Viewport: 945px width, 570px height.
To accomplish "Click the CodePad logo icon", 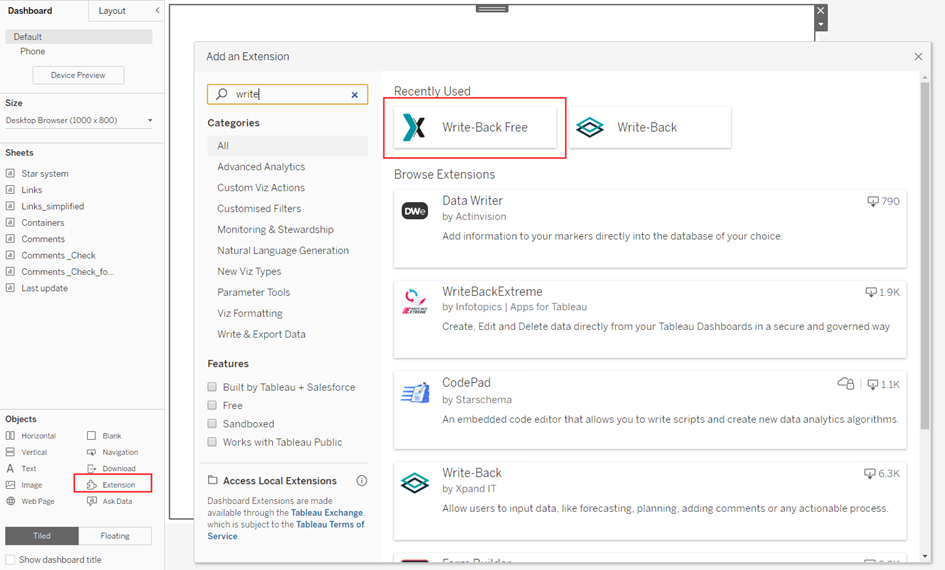I will pyautogui.click(x=415, y=393).
